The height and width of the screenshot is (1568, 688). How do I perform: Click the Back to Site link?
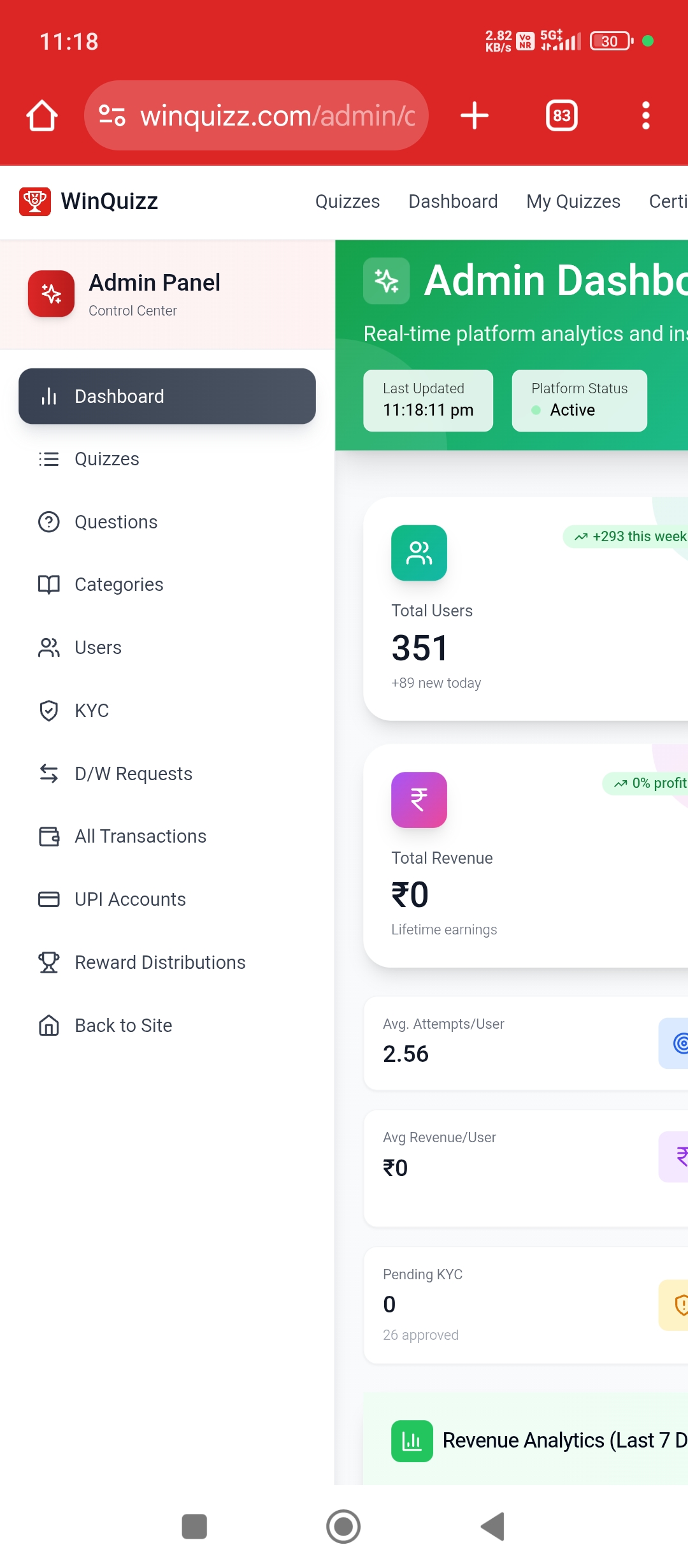point(123,1026)
